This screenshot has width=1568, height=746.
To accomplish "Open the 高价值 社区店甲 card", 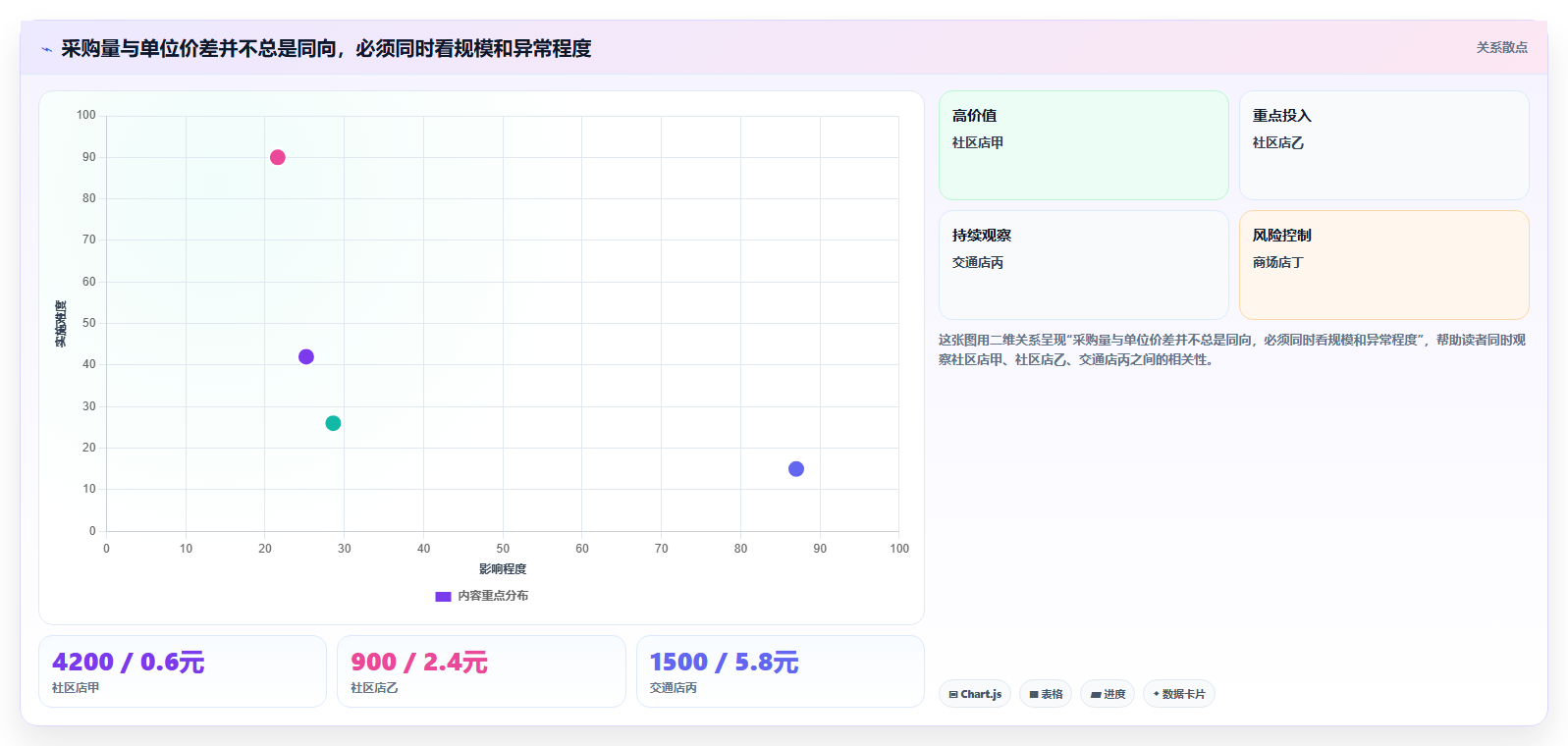I will coord(1084,145).
